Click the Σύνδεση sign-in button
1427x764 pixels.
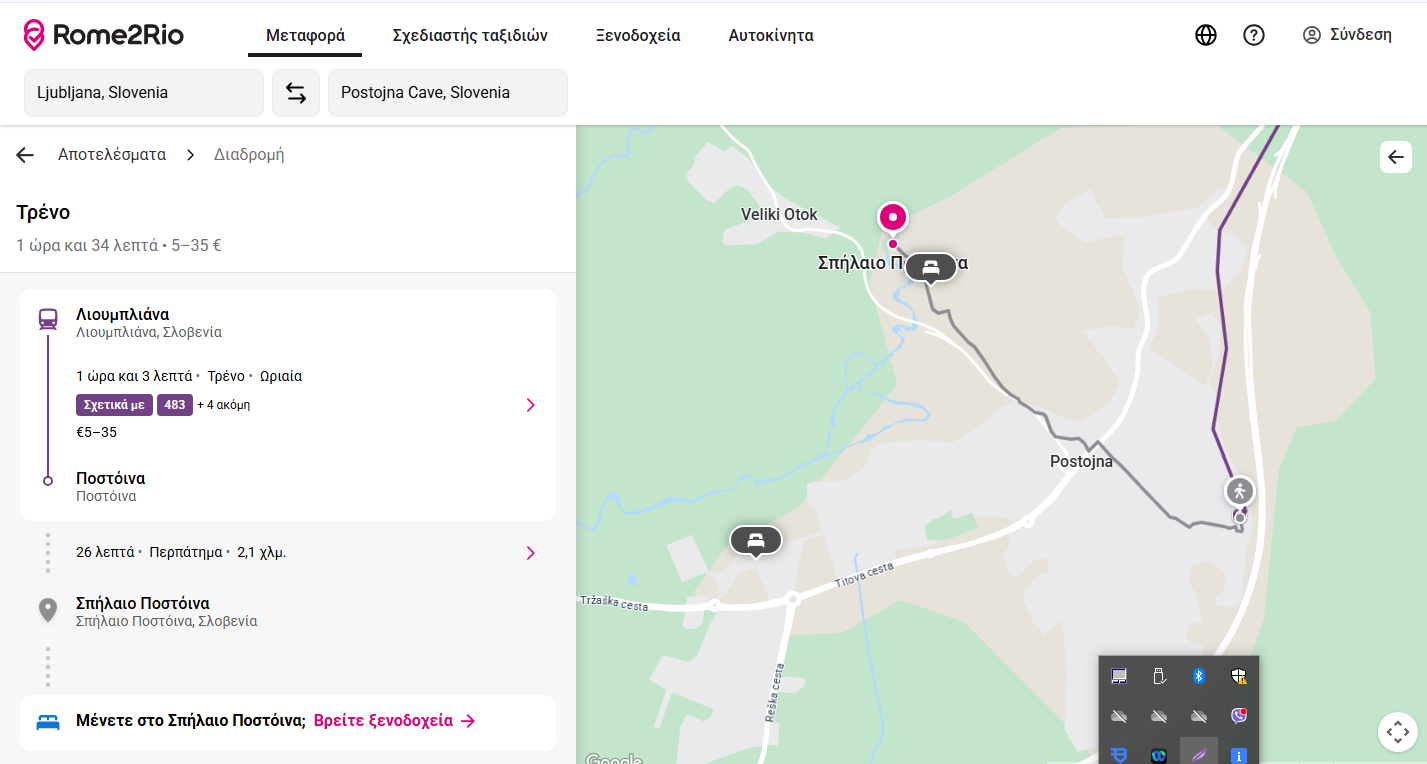pyautogui.click(x=1347, y=35)
